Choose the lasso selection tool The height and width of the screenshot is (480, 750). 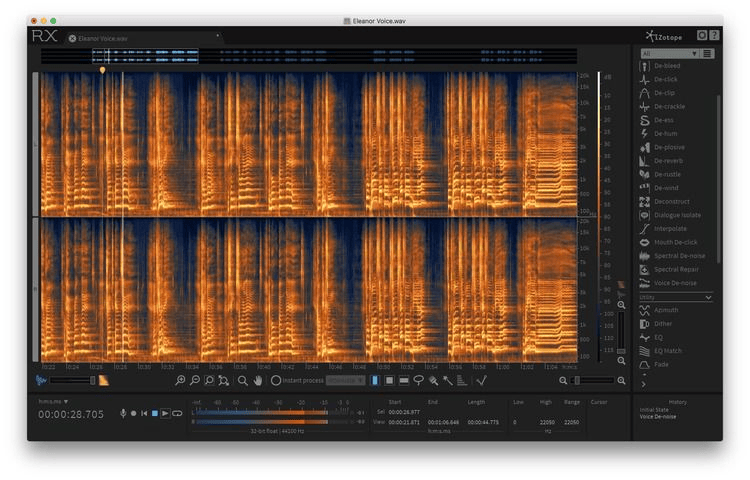(418, 381)
